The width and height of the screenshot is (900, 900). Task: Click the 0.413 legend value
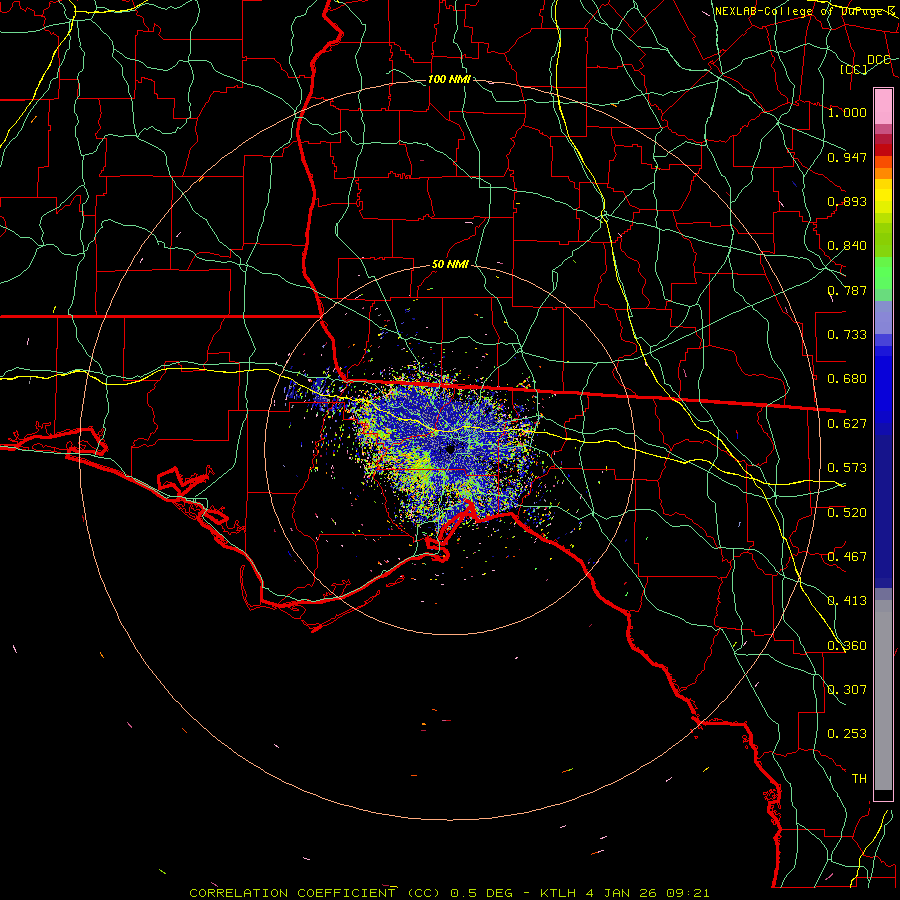pyautogui.click(x=847, y=601)
